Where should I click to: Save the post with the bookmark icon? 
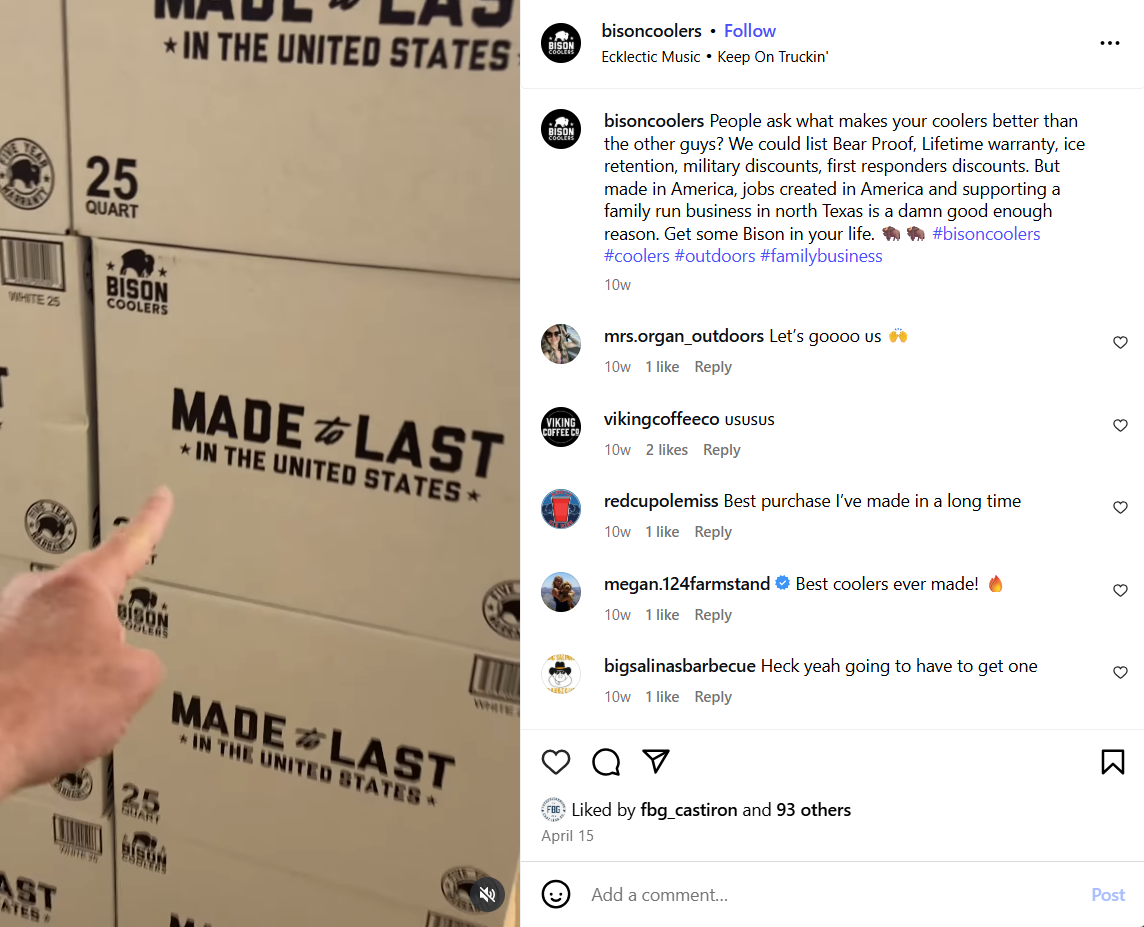coord(1113,761)
